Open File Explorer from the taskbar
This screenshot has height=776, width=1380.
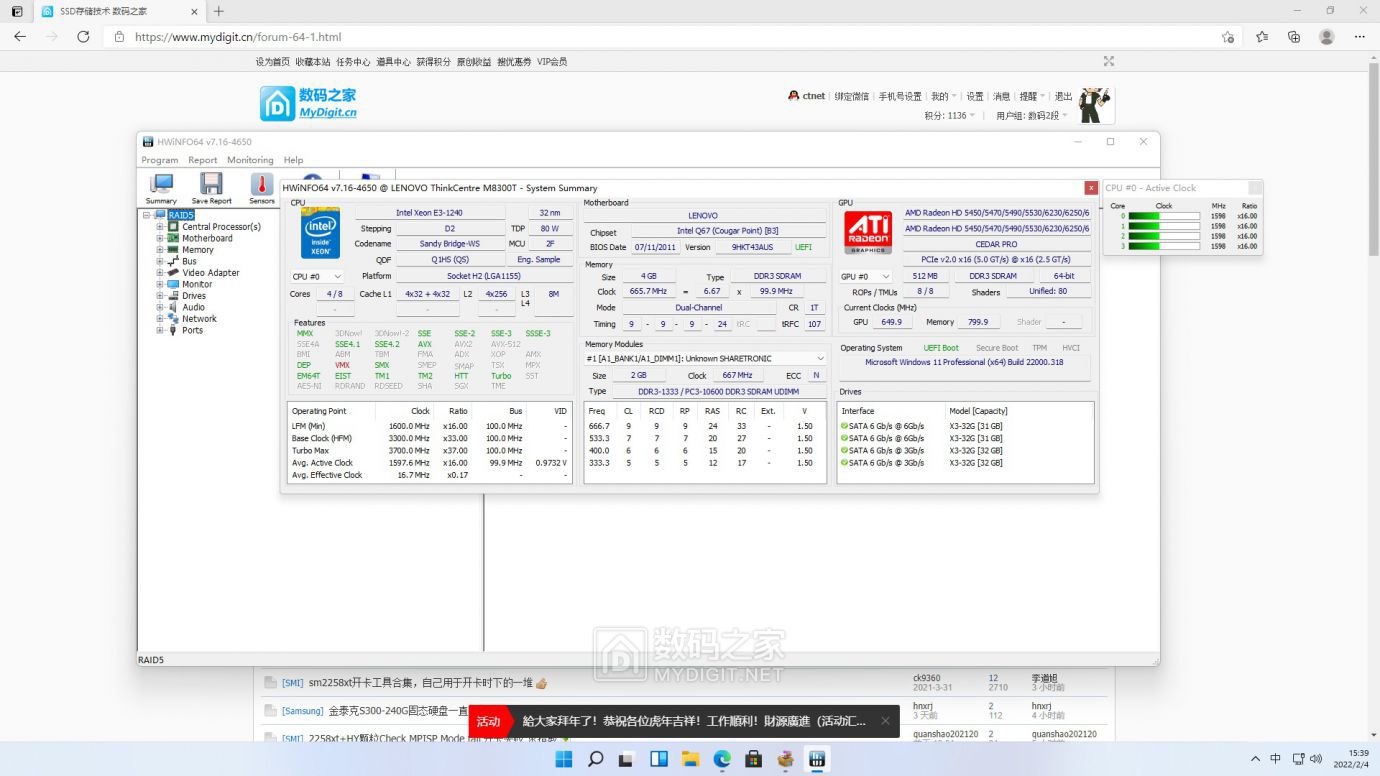[690, 759]
